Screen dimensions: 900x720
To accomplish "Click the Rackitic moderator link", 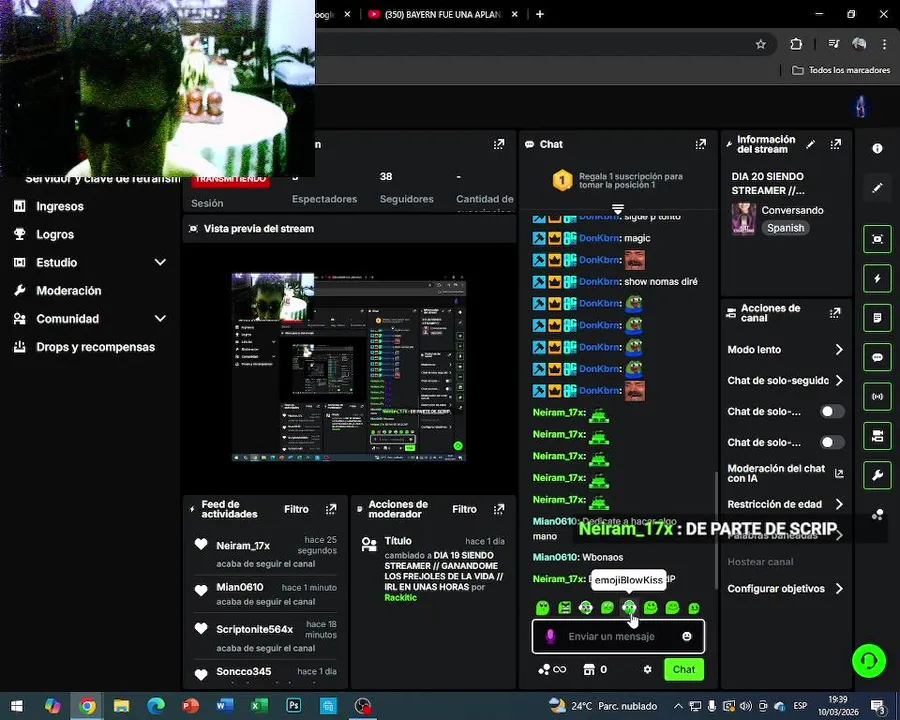I will [401, 598].
